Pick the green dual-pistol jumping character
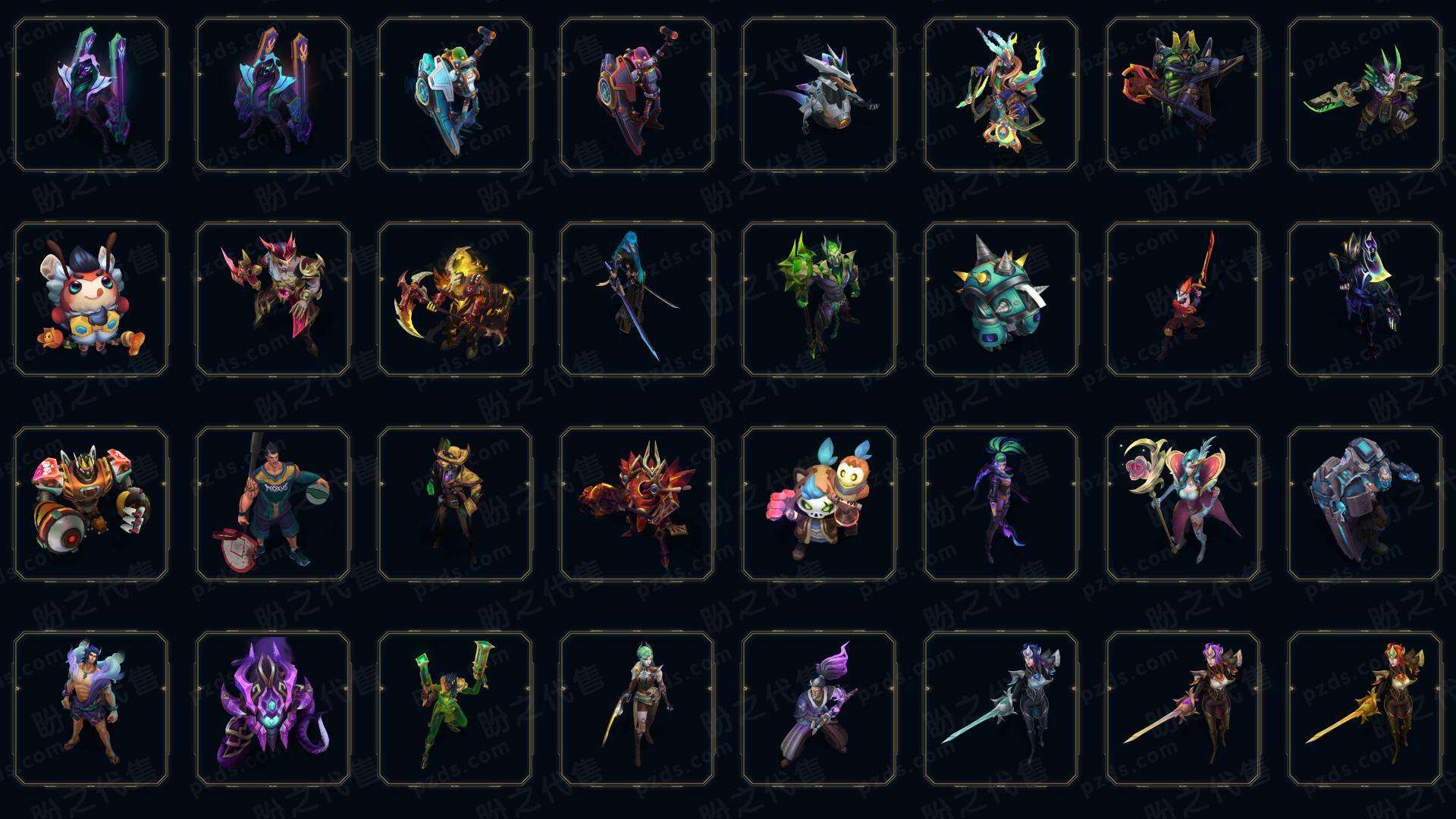The image size is (1456, 819). pos(455,708)
